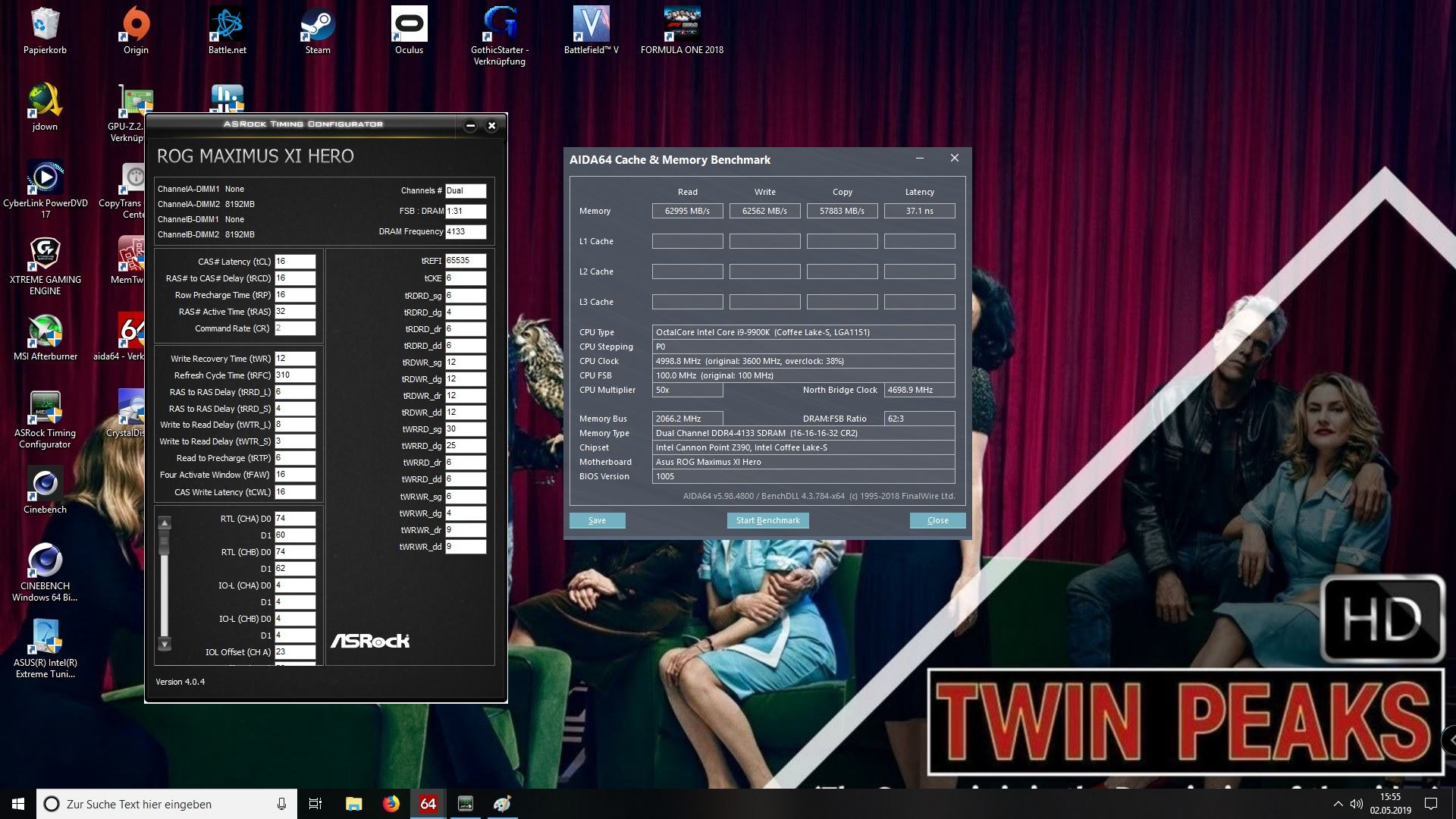The image size is (1456, 819).
Task: Click the taskbar clock showing 15:55
Action: [1390, 804]
